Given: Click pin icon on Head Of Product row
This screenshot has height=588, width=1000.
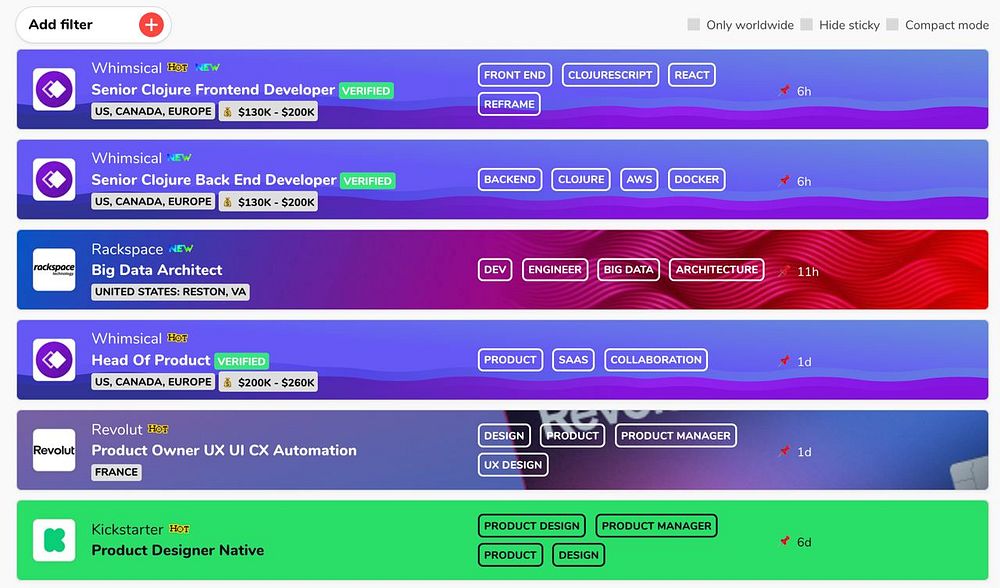Looking at the screenshot, I should click(x=784, y=361).
